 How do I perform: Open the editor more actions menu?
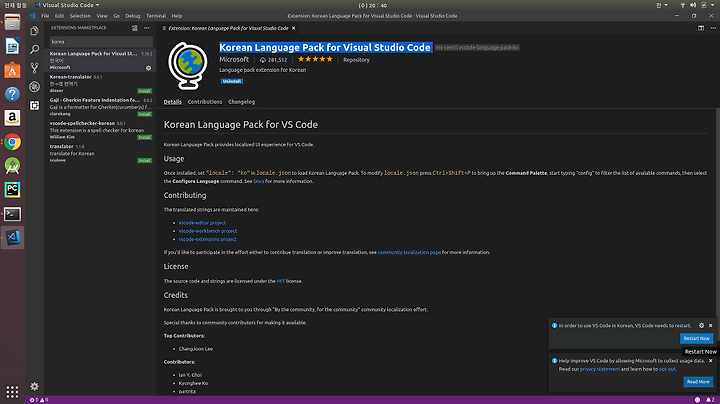(x=713, y=28)
